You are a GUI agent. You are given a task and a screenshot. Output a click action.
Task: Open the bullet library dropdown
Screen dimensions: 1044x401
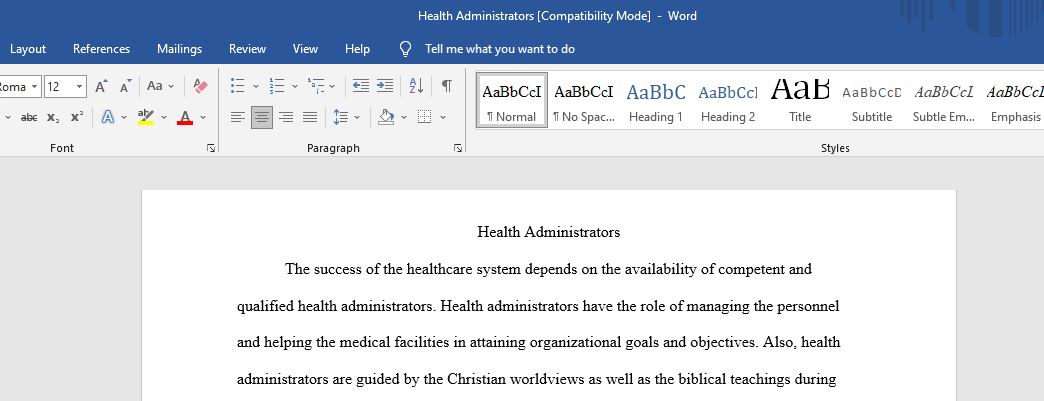click(256, 87)
